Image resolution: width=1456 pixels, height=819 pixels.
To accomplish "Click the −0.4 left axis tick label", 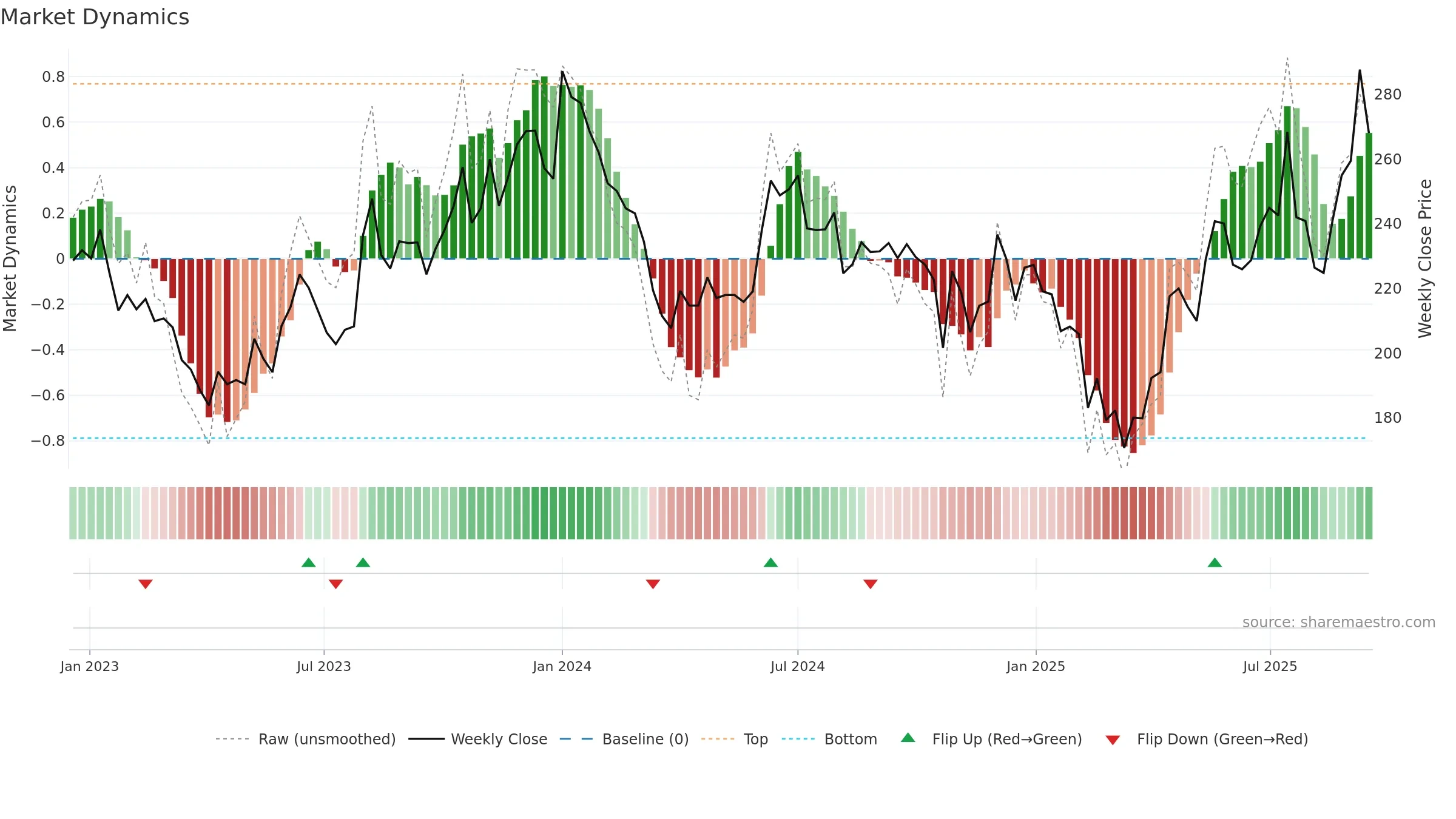I will pos(48,349).
